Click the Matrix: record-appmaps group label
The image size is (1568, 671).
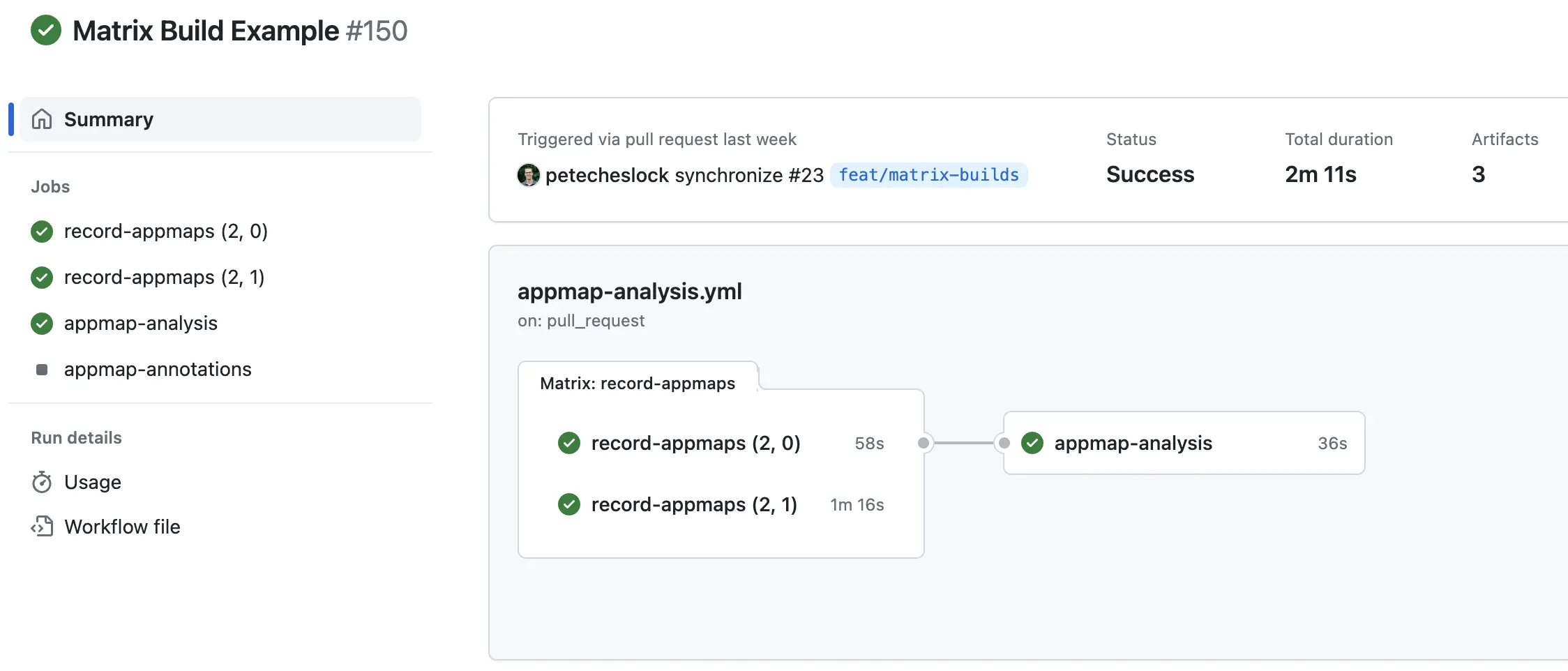pyautogui.click(x=638, y=384)
